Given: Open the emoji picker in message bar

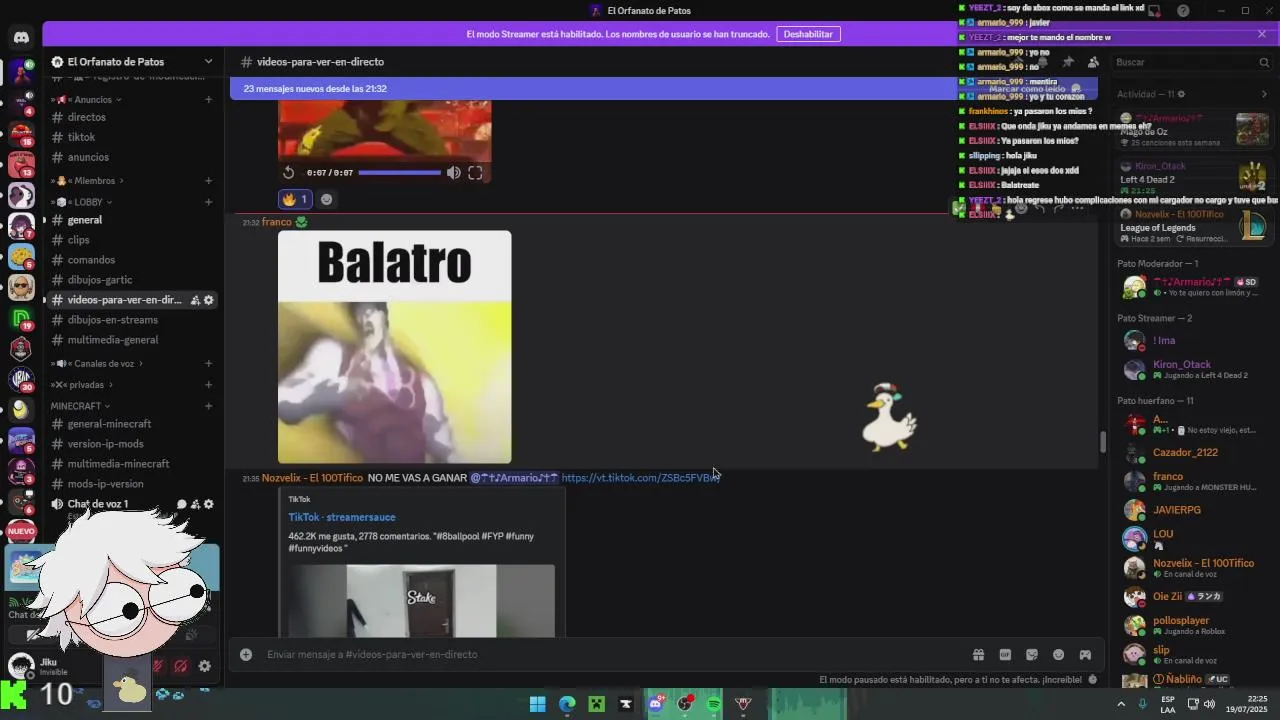Looking at the screenshot, I should 1058,655.
